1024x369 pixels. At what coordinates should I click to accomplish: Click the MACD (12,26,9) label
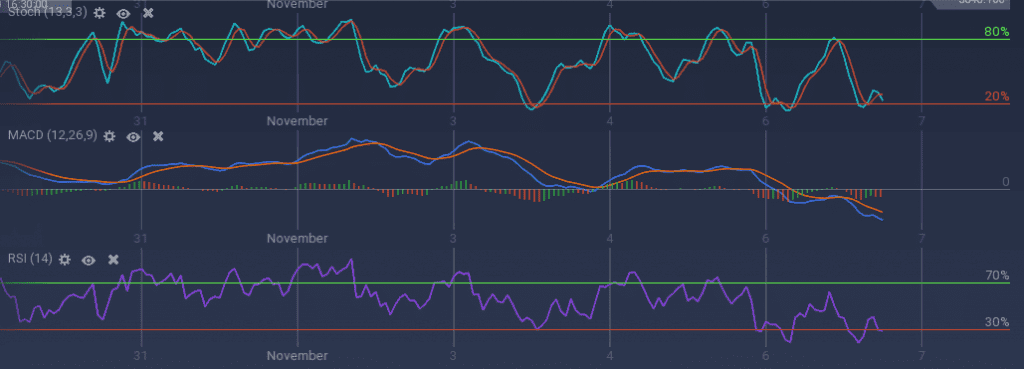[x=52, y=136]
